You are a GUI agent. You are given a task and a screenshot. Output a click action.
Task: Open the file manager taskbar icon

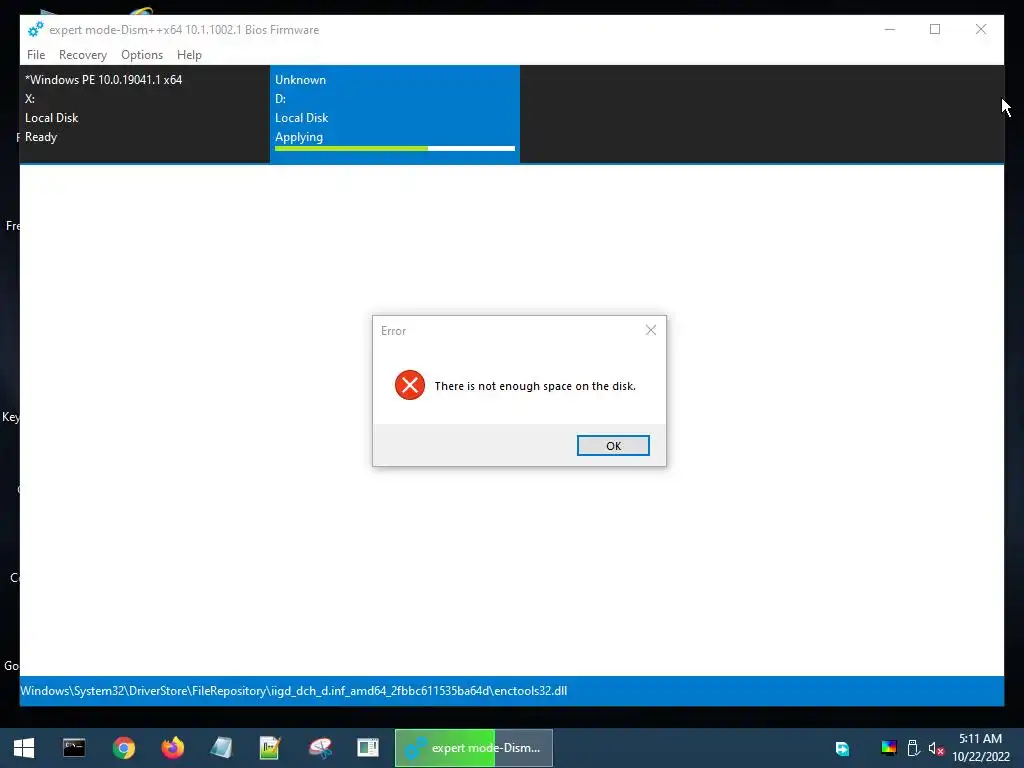[368, 748]
